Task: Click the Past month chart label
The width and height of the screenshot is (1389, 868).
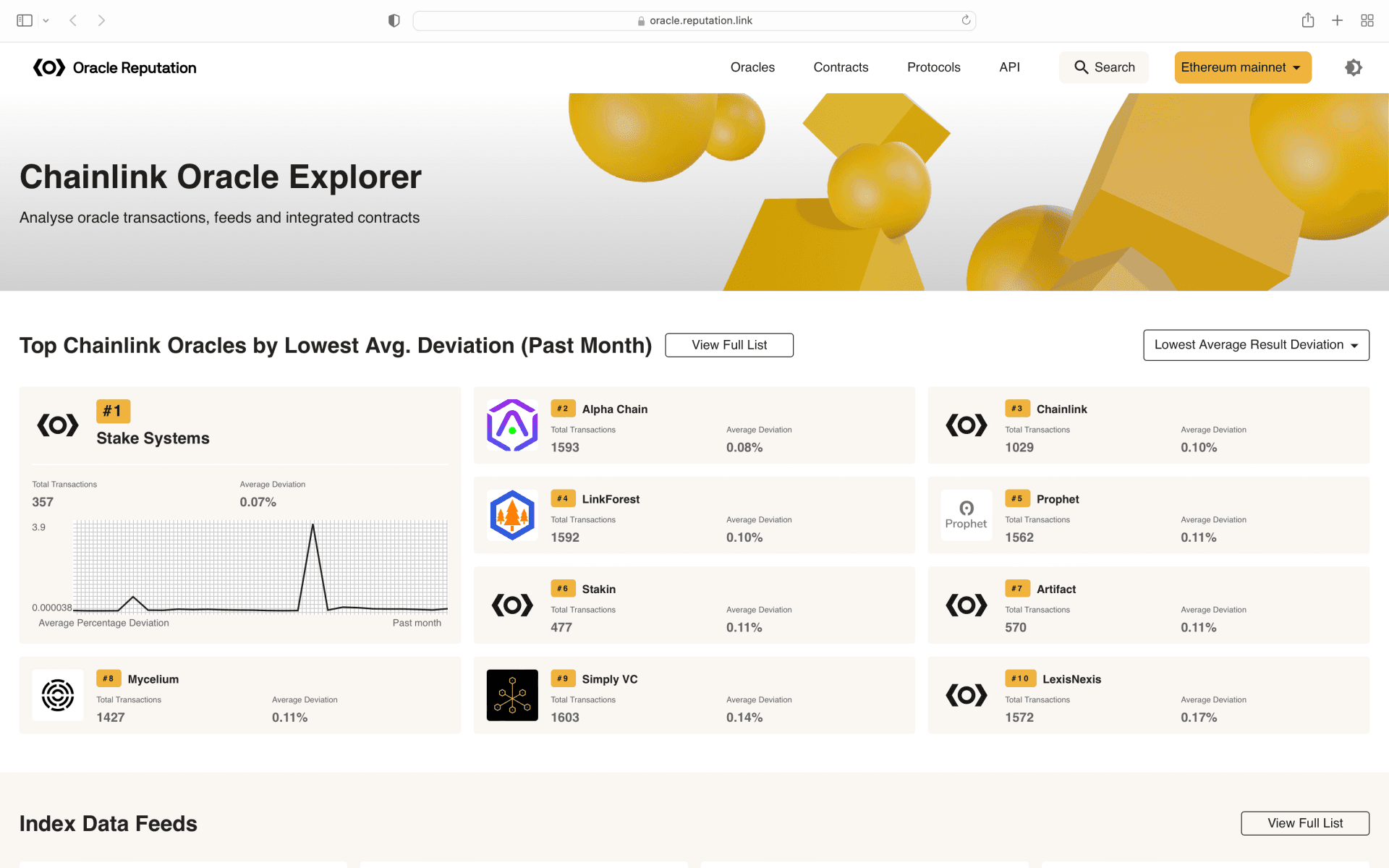Action: point(417,623)
